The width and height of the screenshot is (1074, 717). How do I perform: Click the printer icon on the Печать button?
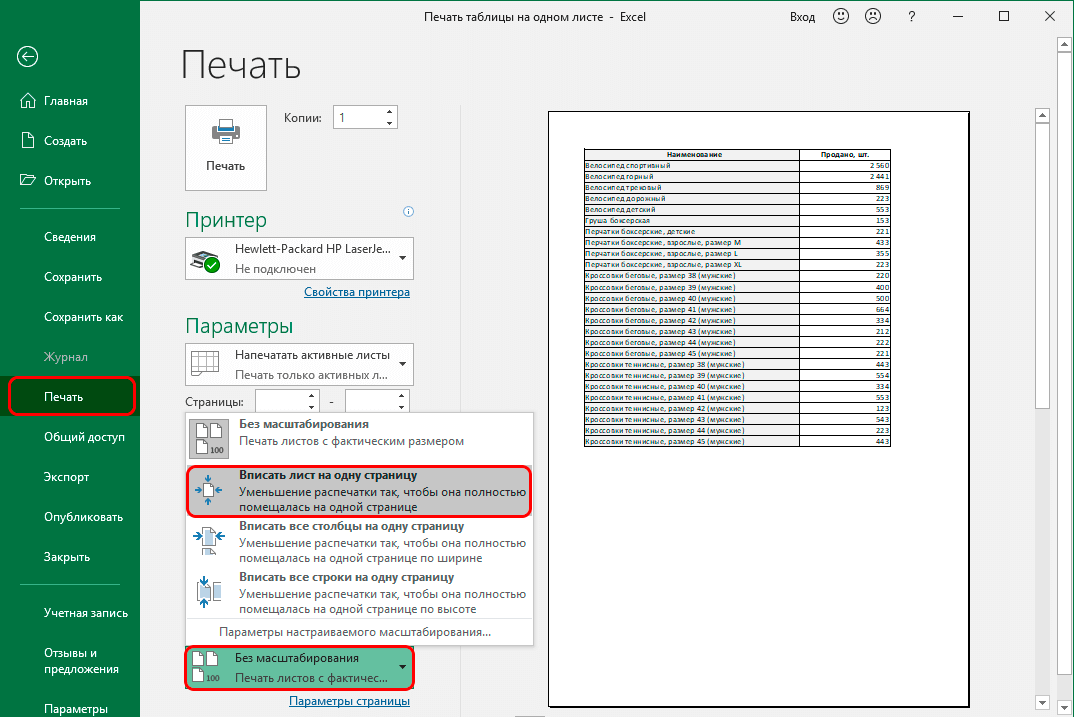click(x=225, y=133)
